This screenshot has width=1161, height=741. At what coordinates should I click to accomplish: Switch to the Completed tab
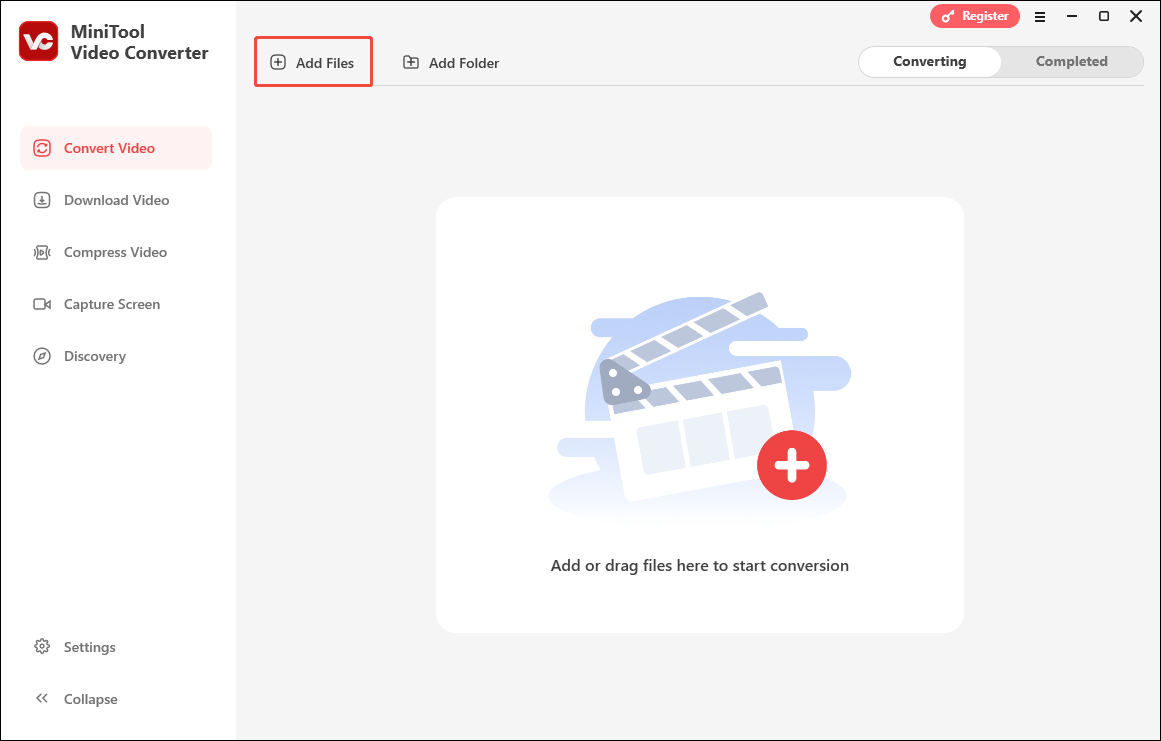pyautogui.click(x=1071, y=61)
